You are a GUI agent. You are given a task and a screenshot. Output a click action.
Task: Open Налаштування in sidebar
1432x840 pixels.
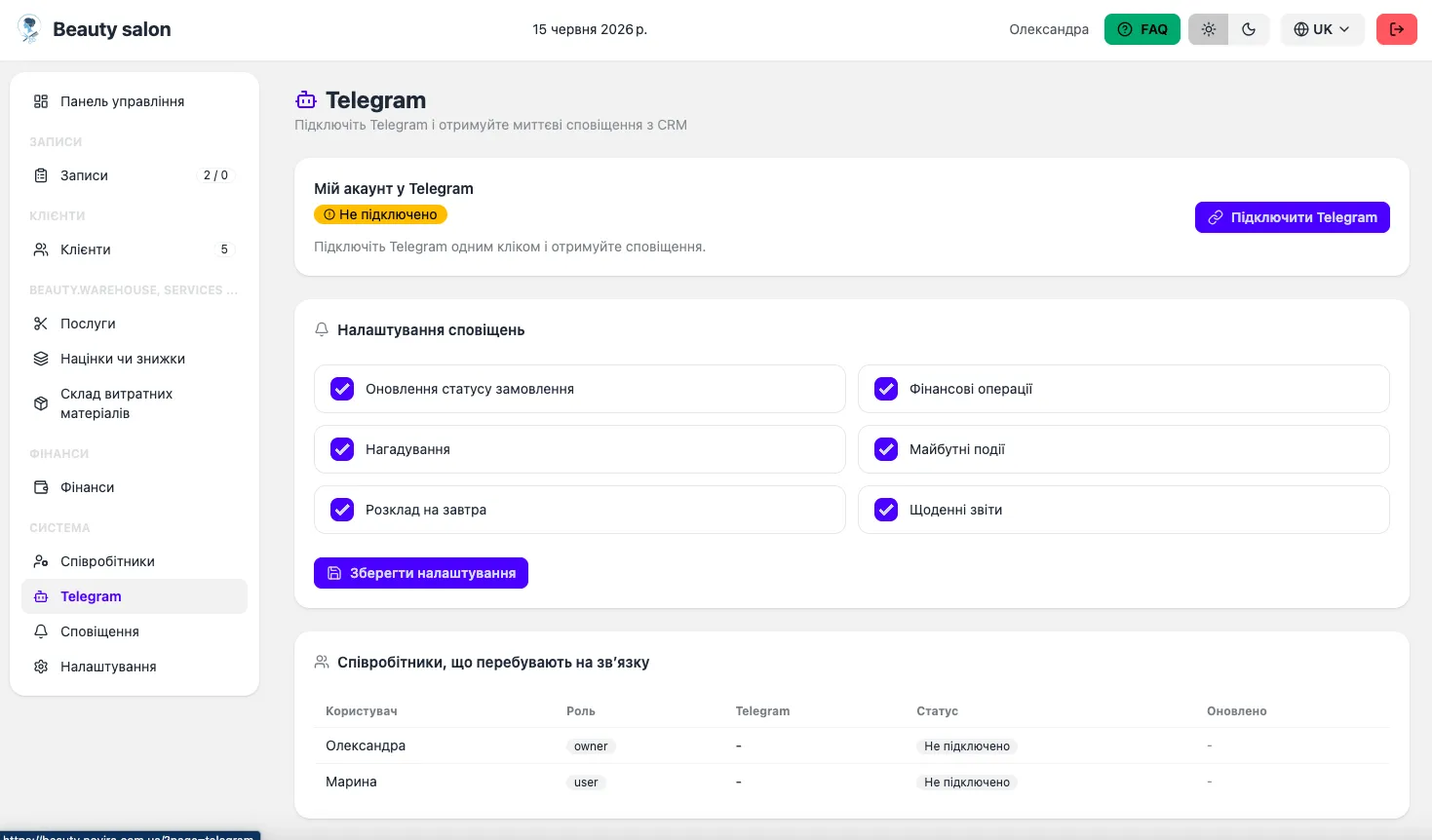pyautogui.click(x=135, y=667)
